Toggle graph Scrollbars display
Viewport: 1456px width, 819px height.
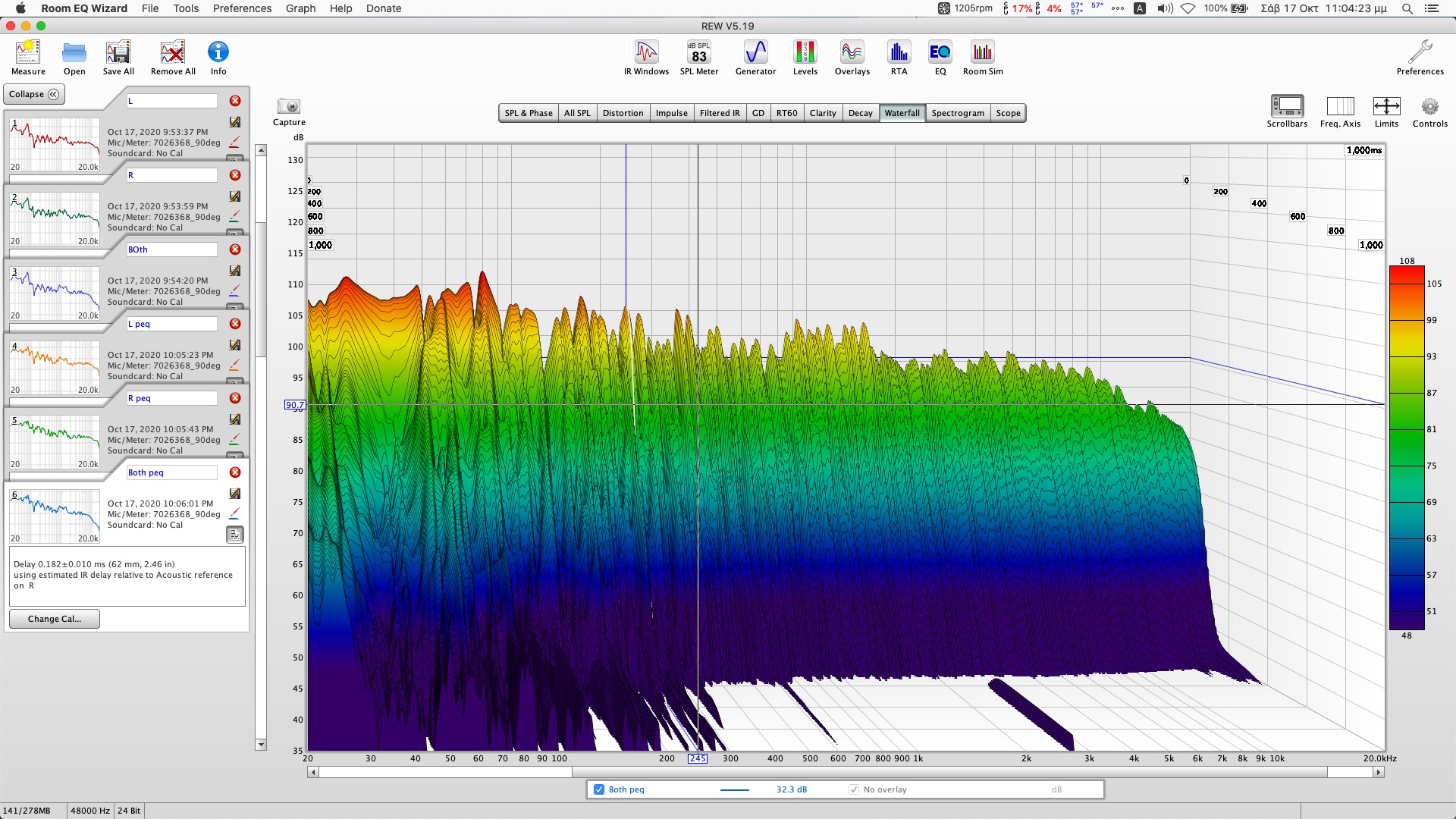1286,111
